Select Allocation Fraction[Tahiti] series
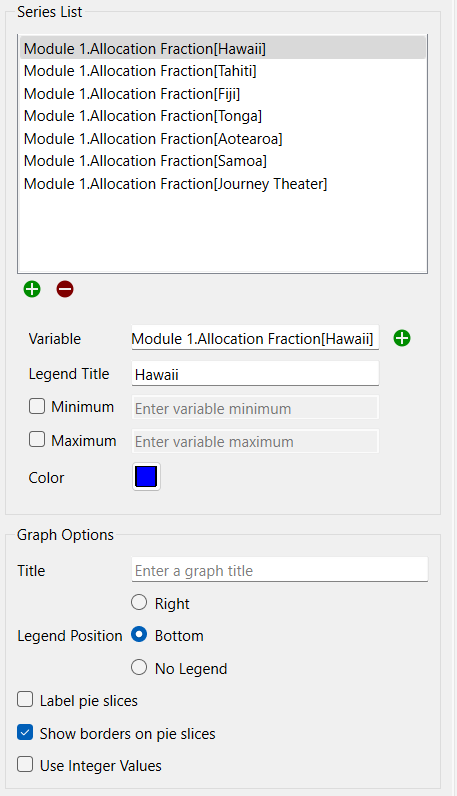The image size is (457, 796). [x=223, y=71]
